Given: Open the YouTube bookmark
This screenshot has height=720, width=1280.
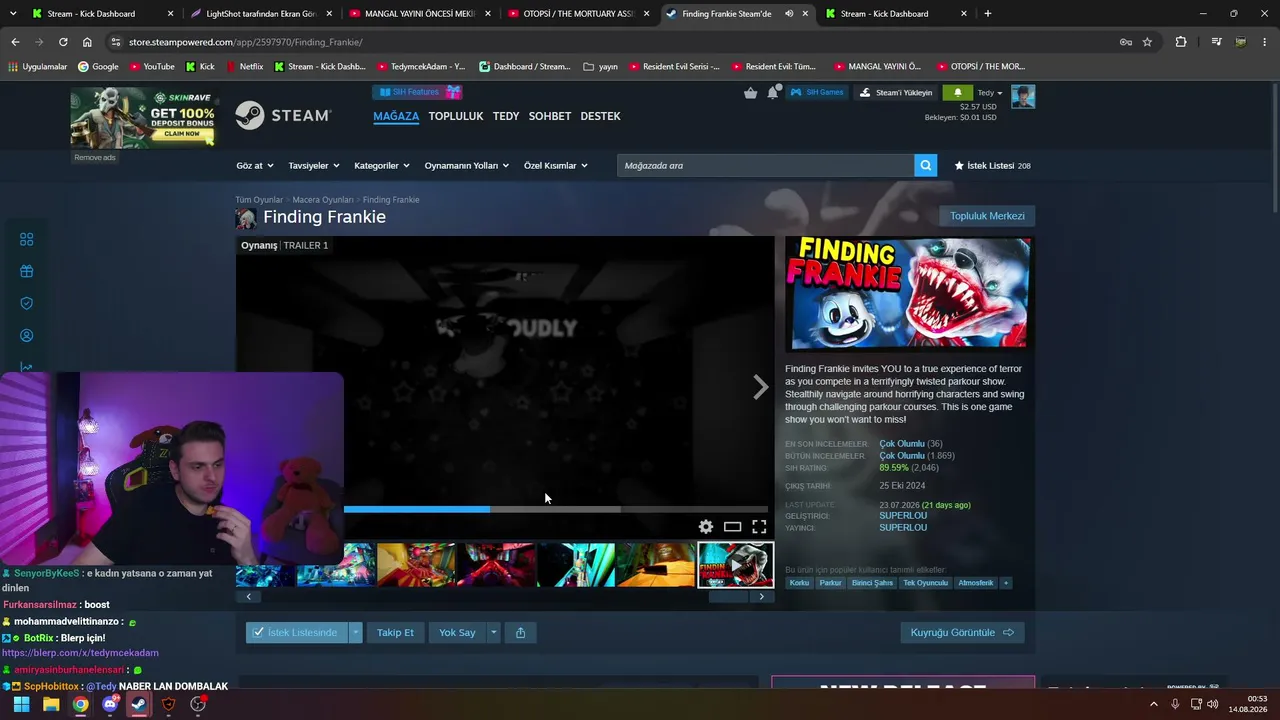Looking at the screenshot, I should tap(151, 66).
